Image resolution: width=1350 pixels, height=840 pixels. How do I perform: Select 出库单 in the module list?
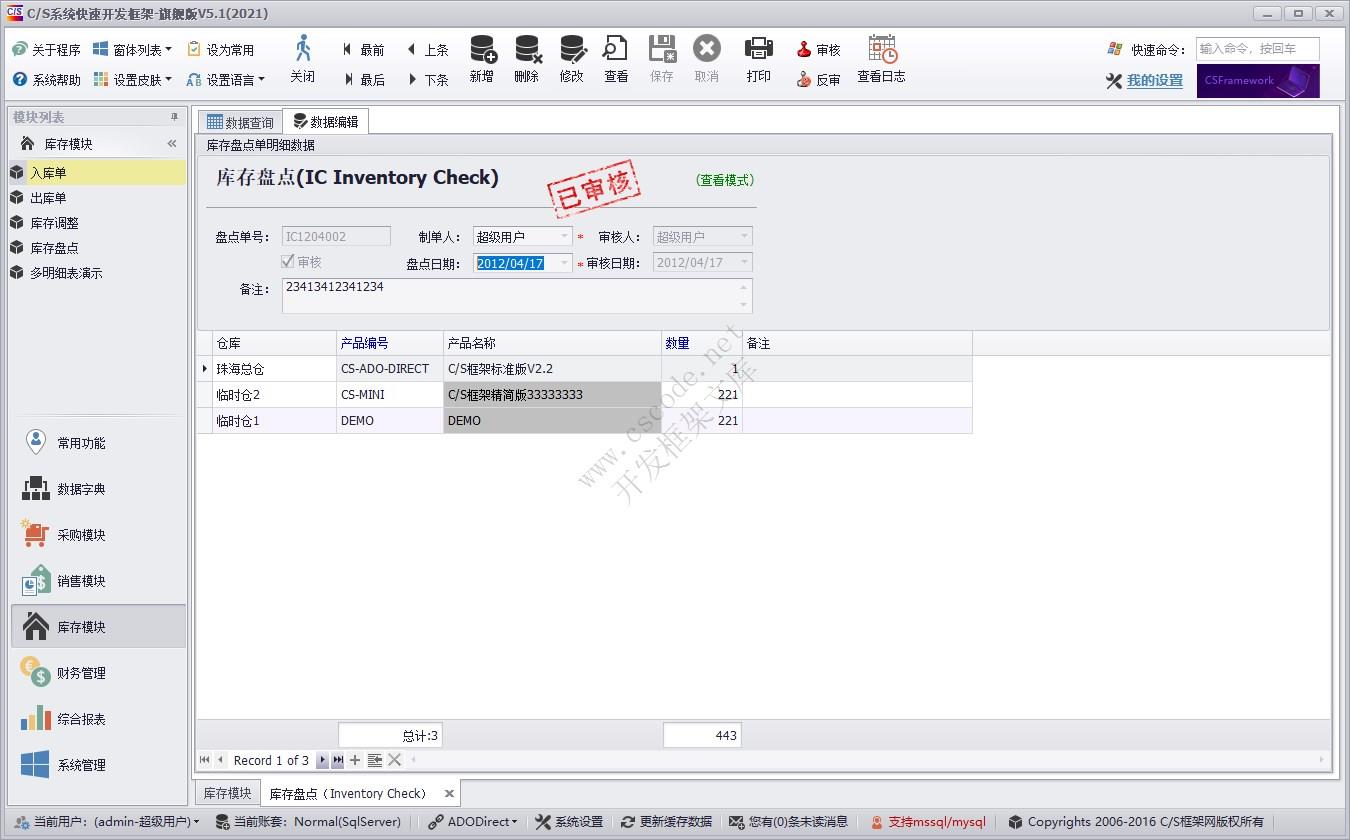[x=48, y=198]
